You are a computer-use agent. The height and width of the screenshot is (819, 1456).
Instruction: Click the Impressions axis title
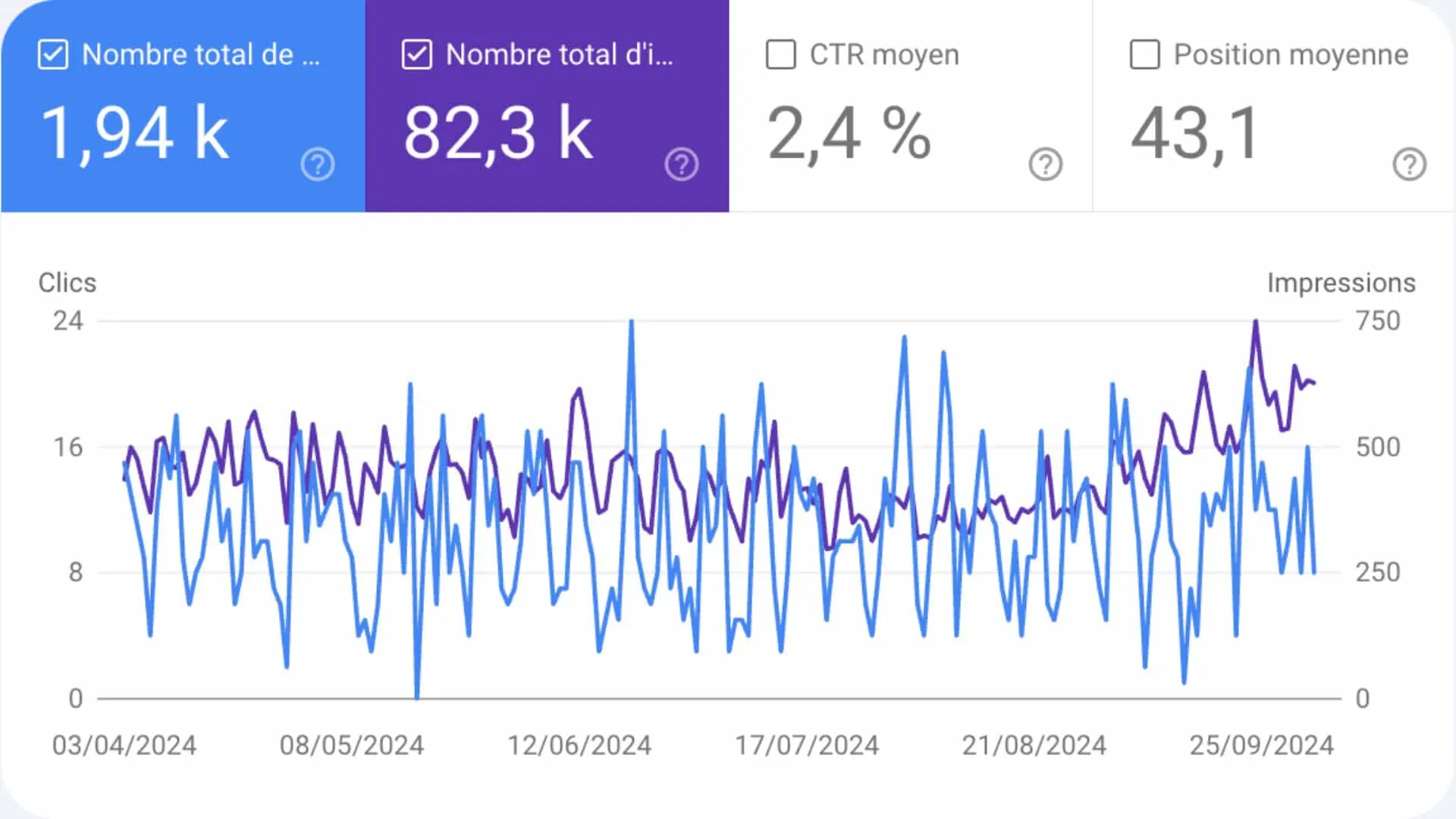click(x=1341, y=283)
